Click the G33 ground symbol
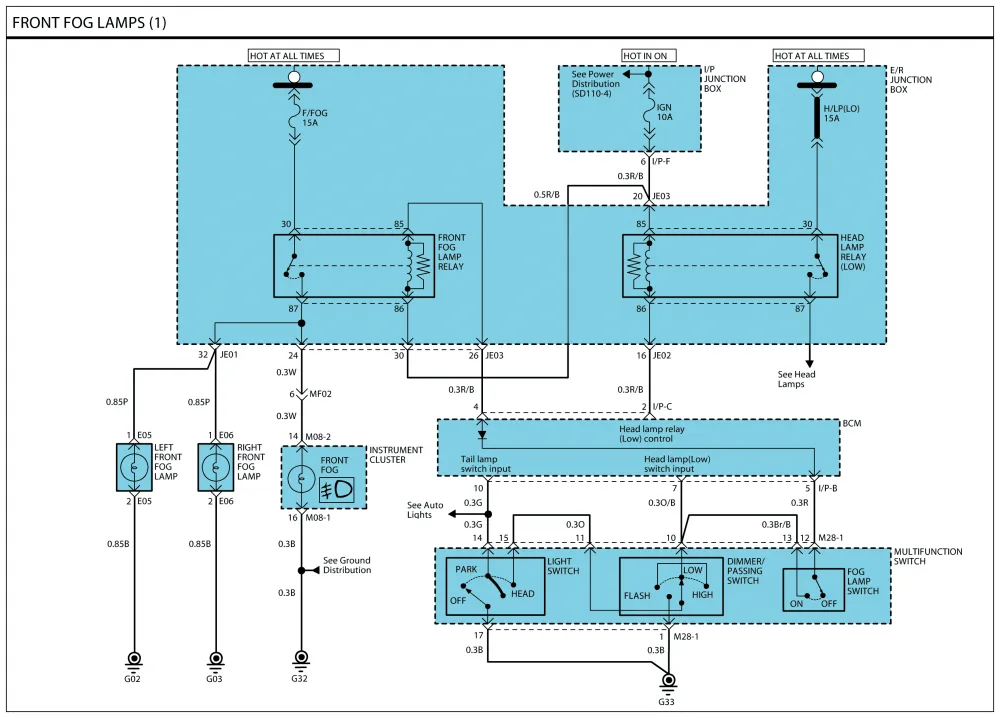The height and width of the screenshot is (718, 1000). tap(668, 682)
